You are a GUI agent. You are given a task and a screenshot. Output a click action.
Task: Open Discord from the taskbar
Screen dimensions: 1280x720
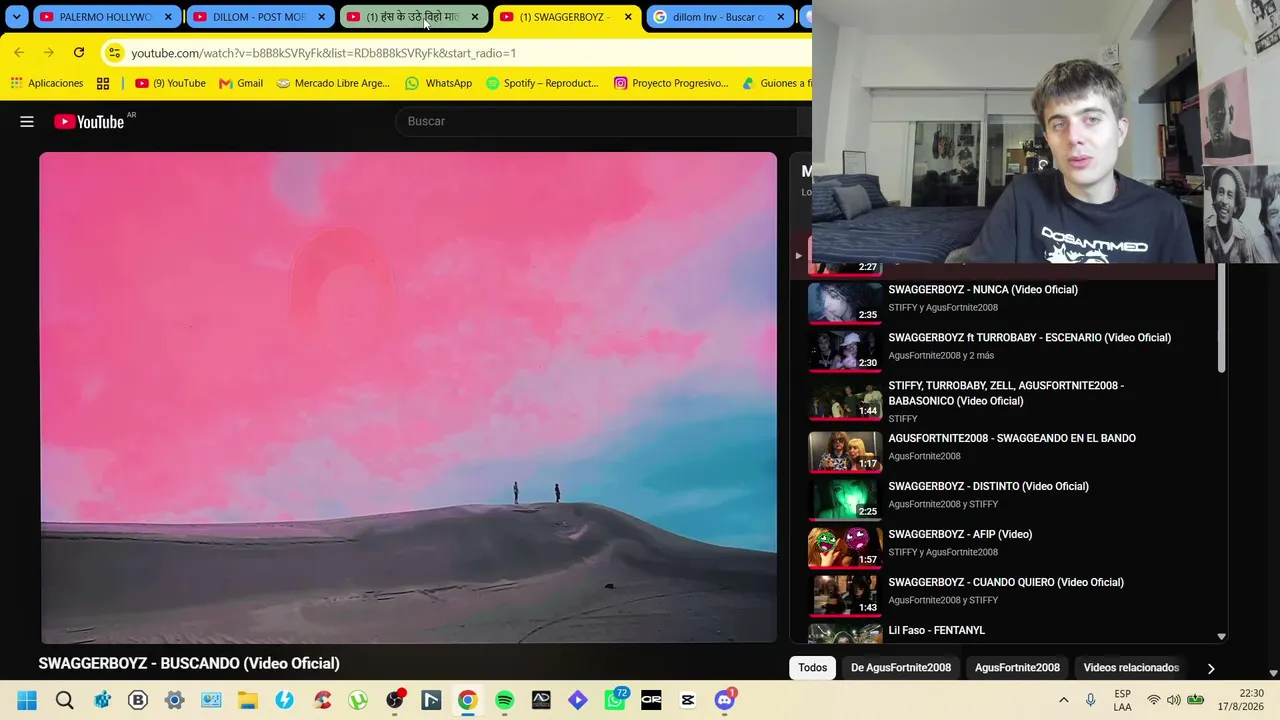[725, 700]
